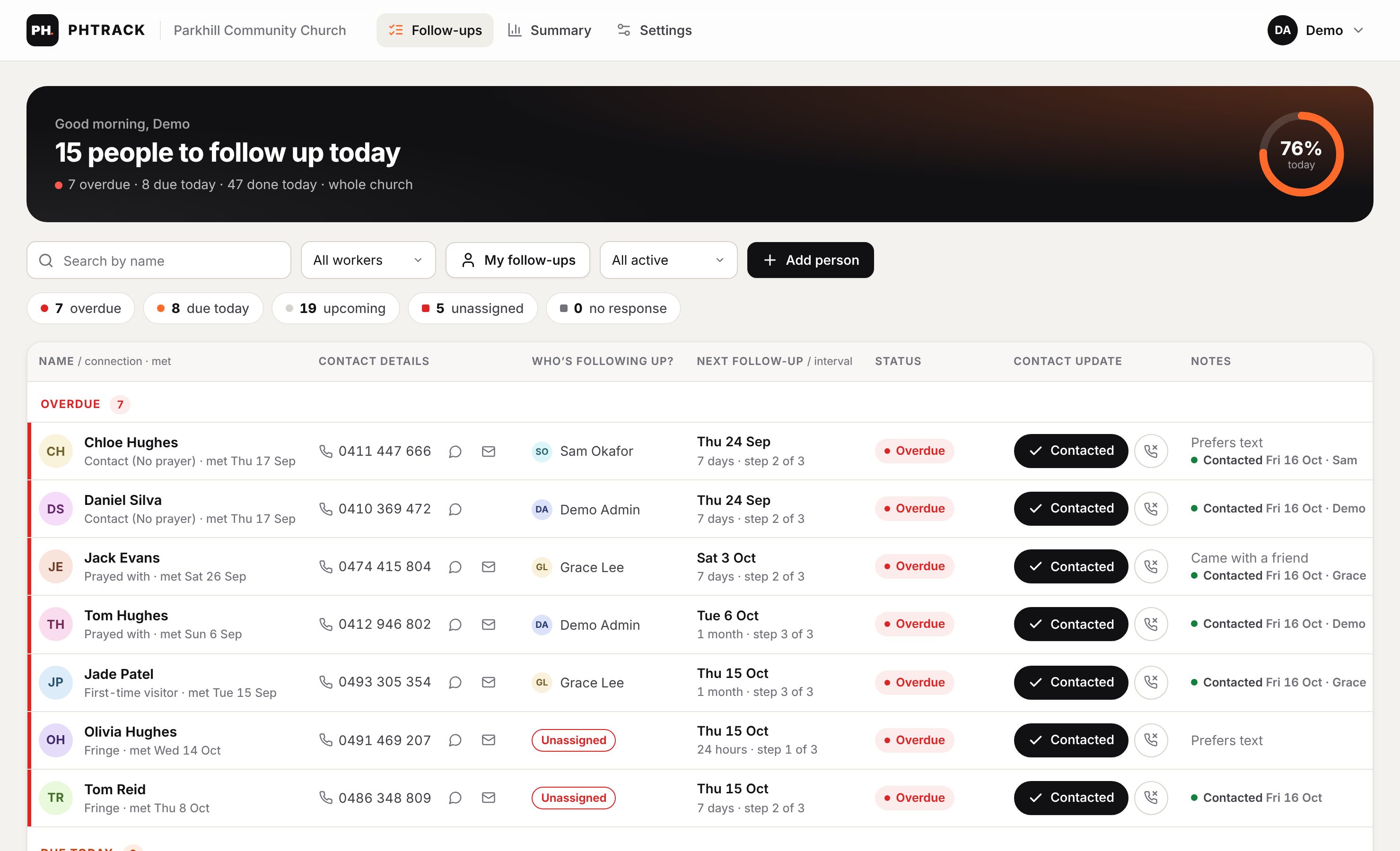Click Came with a friend note
Screen dimensions: 1400x851
click(x=1250, y=558)
